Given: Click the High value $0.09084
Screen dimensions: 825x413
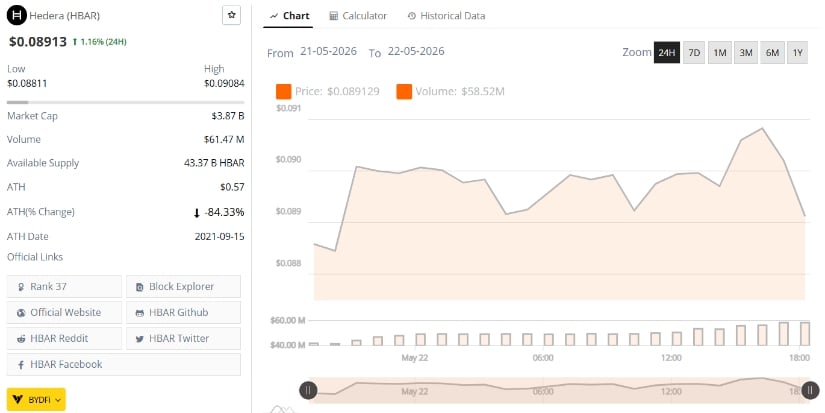Looking at the screenshot, I should (x=224, y=83).
